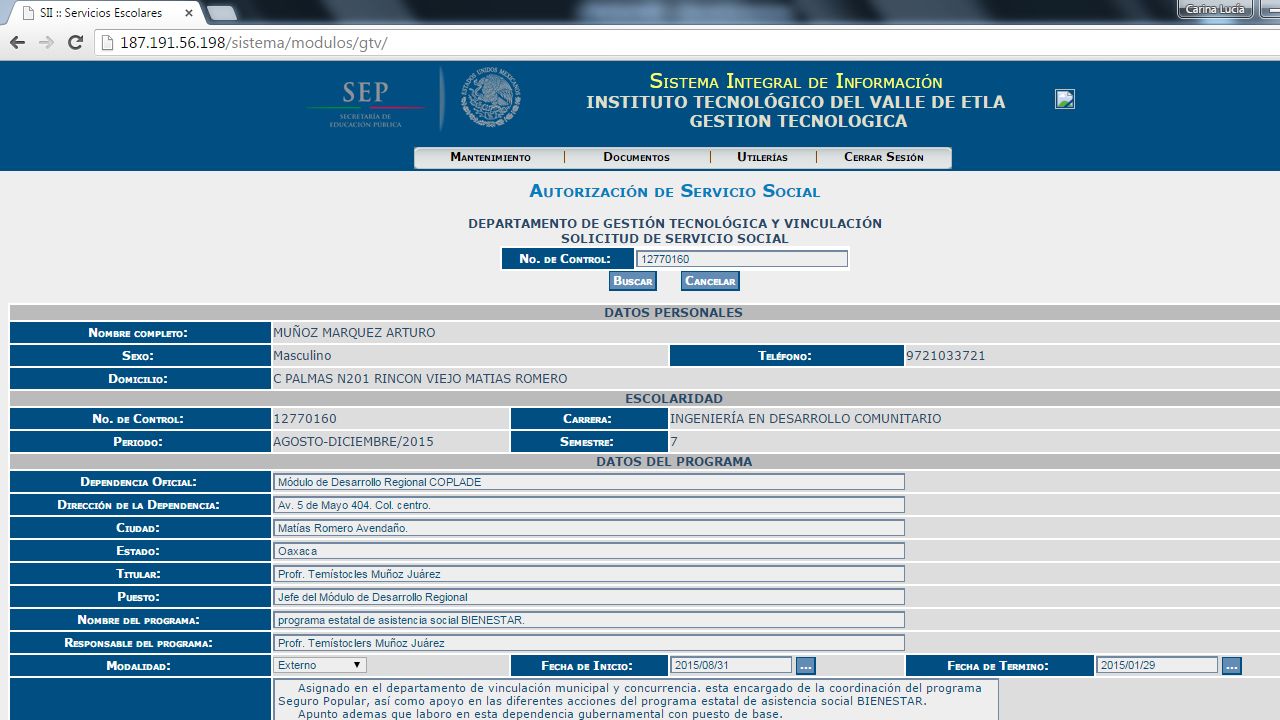Click the Dependencia Oficial input field
The width and height of the screenshot is (1280, 720).
pos(589,482)
